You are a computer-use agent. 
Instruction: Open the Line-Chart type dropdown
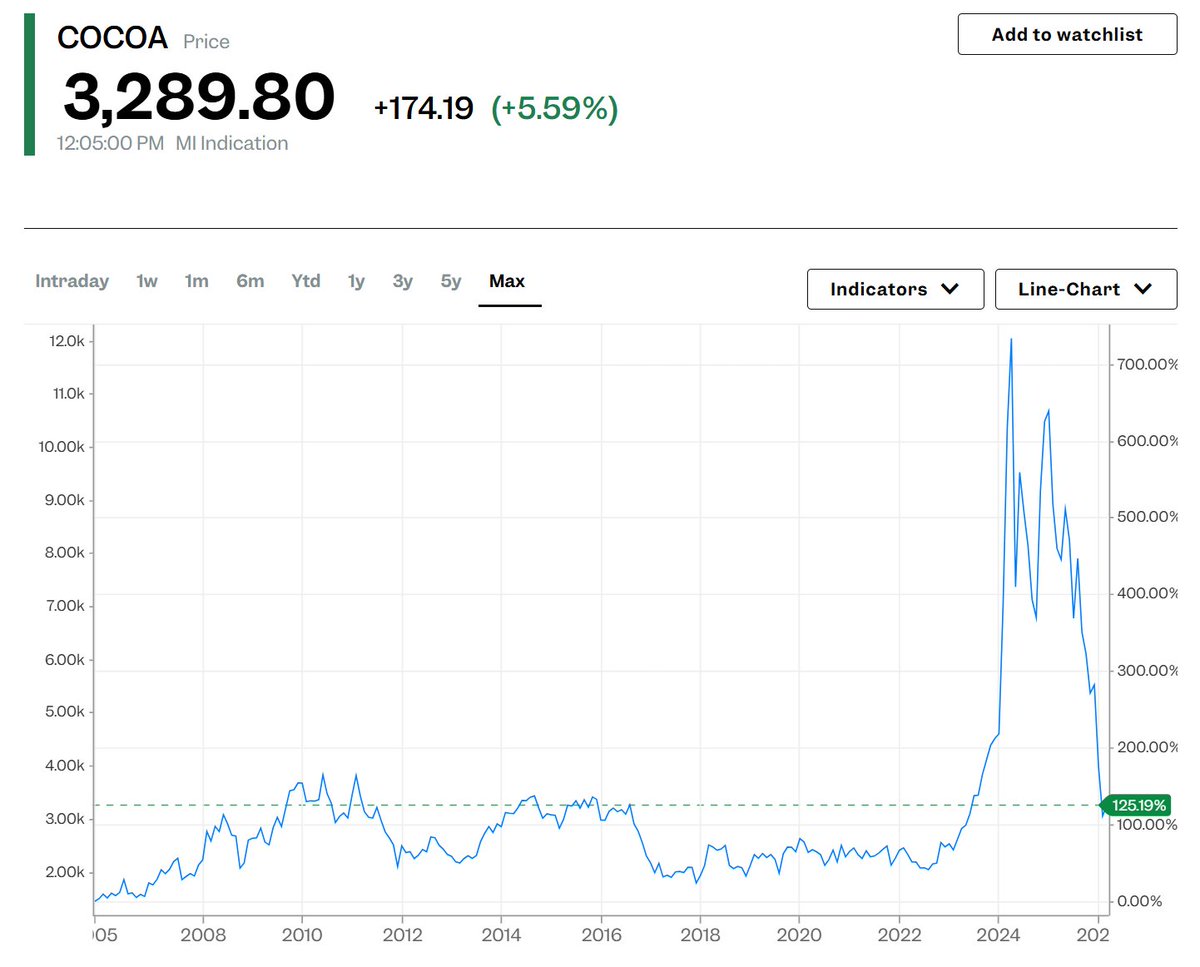coord(1085,289)
